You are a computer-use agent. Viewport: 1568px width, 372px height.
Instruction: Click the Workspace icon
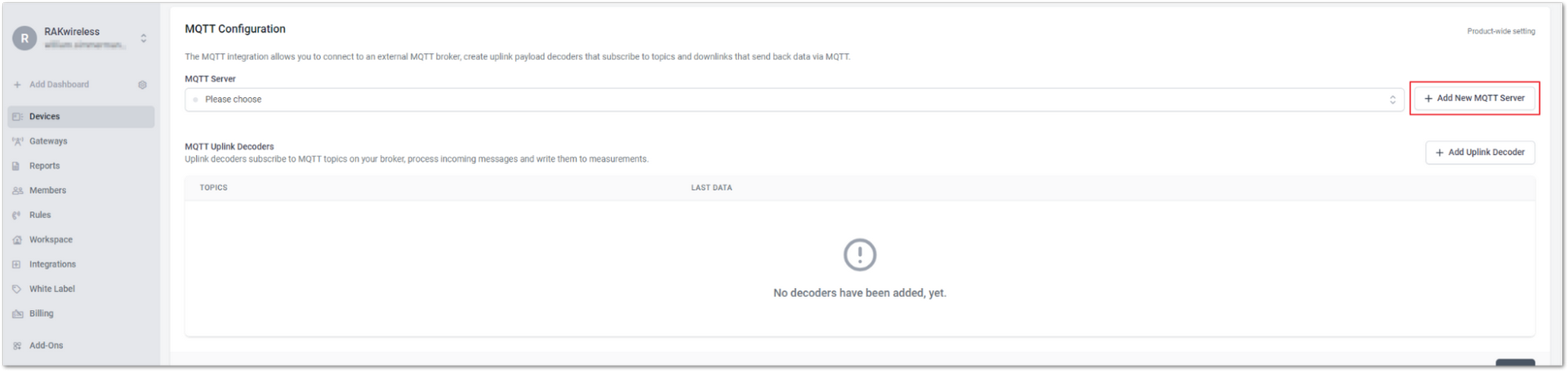[17, 240]
